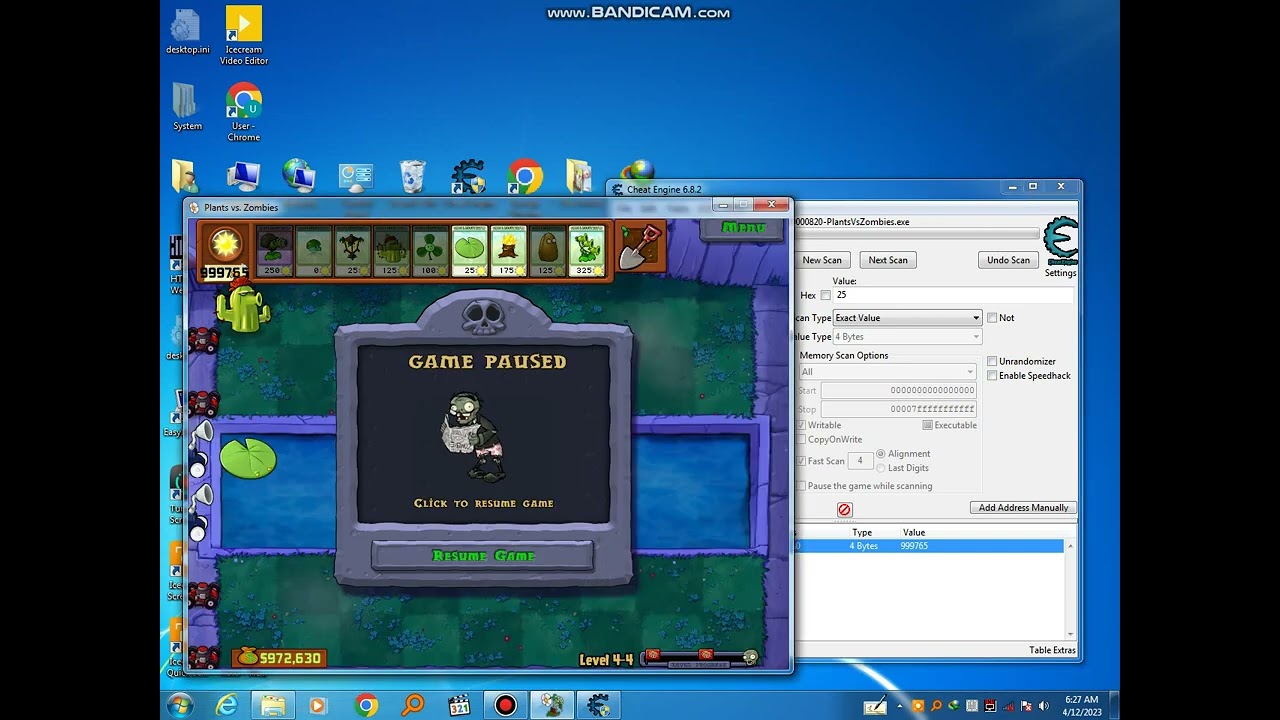The width and height of the screenshot is (1280, 720).
Task: Click the sun counter icon
Action: pyautogui.click(x=225, y=245)
